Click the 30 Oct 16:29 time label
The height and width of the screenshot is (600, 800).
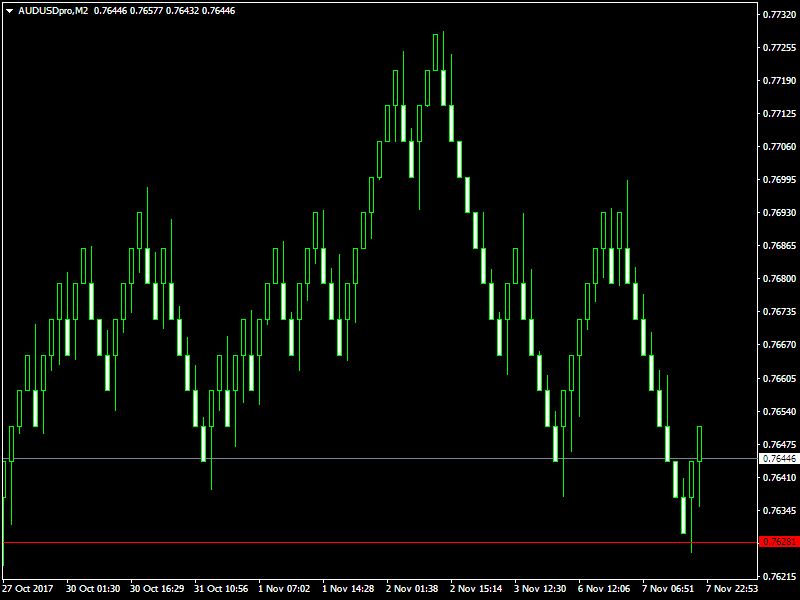pos(157,589)
